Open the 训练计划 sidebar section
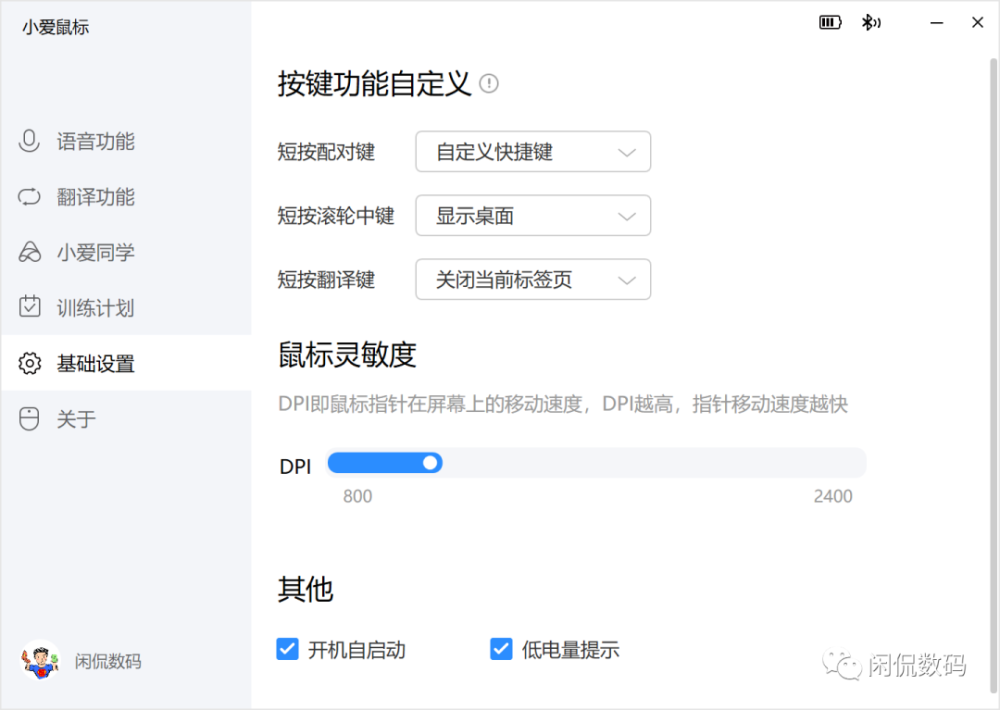Viewport: 1000px width, 710px height. [x=126, y=308]
